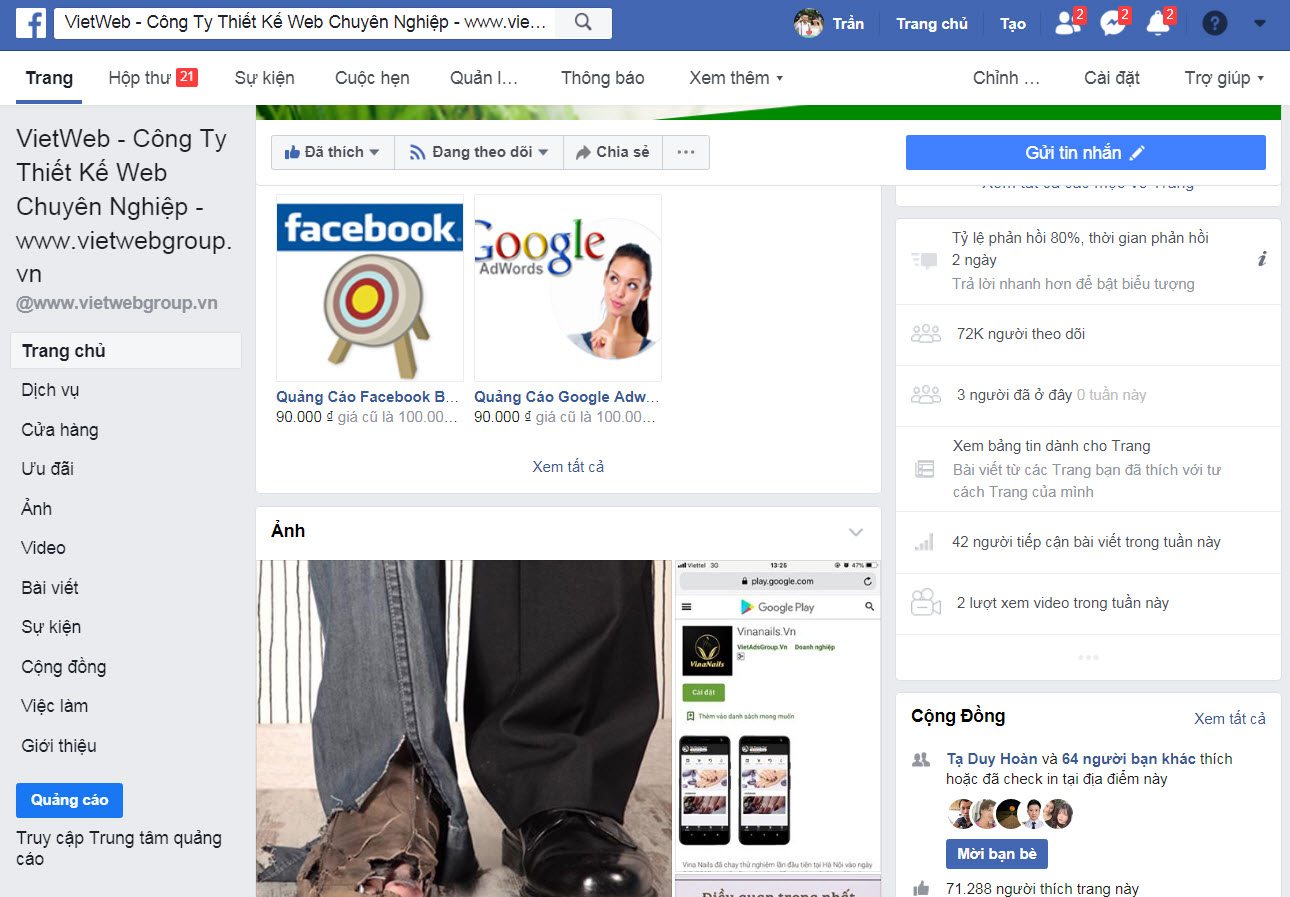The width and height of the screenshot is (1290, 897).
Task: Toggle the Đã thích like button
Action: tap(332, 152)
